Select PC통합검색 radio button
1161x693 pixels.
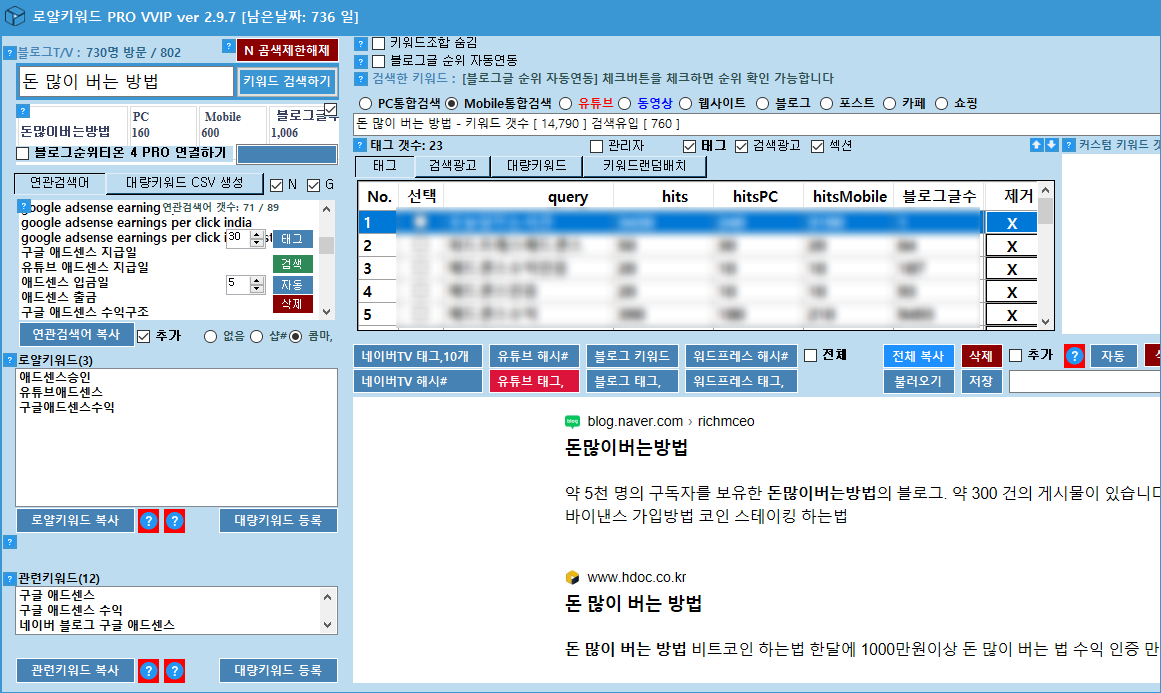coord(365,104)
